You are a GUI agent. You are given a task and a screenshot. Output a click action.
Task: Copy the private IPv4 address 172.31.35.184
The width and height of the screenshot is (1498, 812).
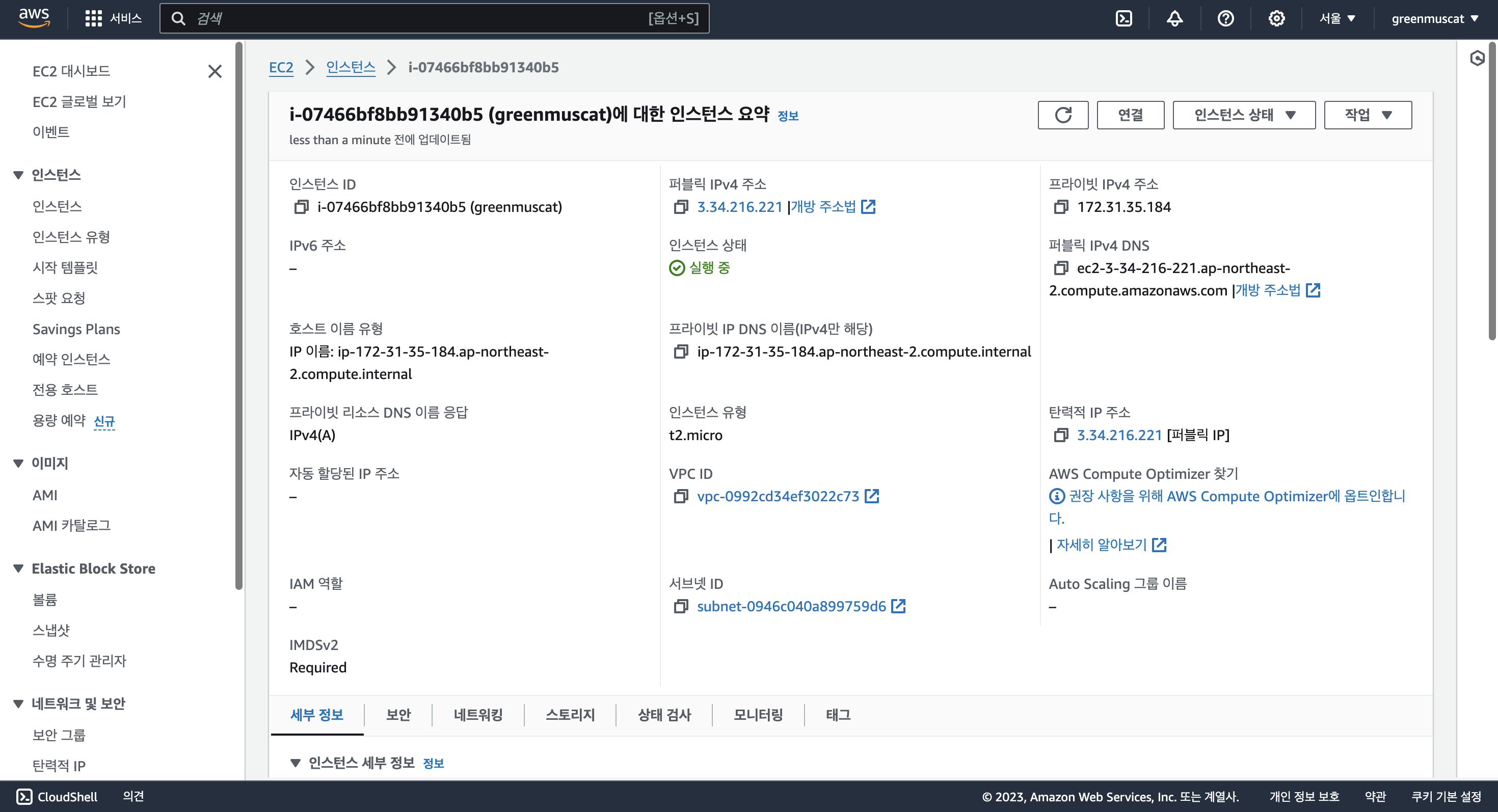[1061, 207]
